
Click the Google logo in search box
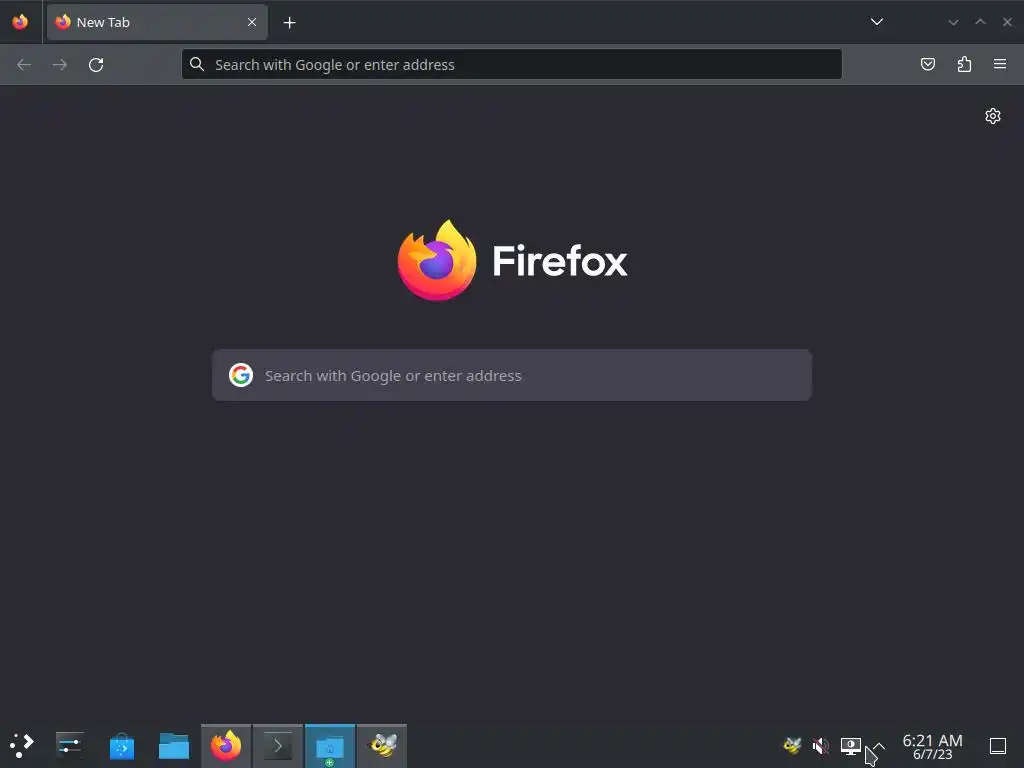point(241,375)
